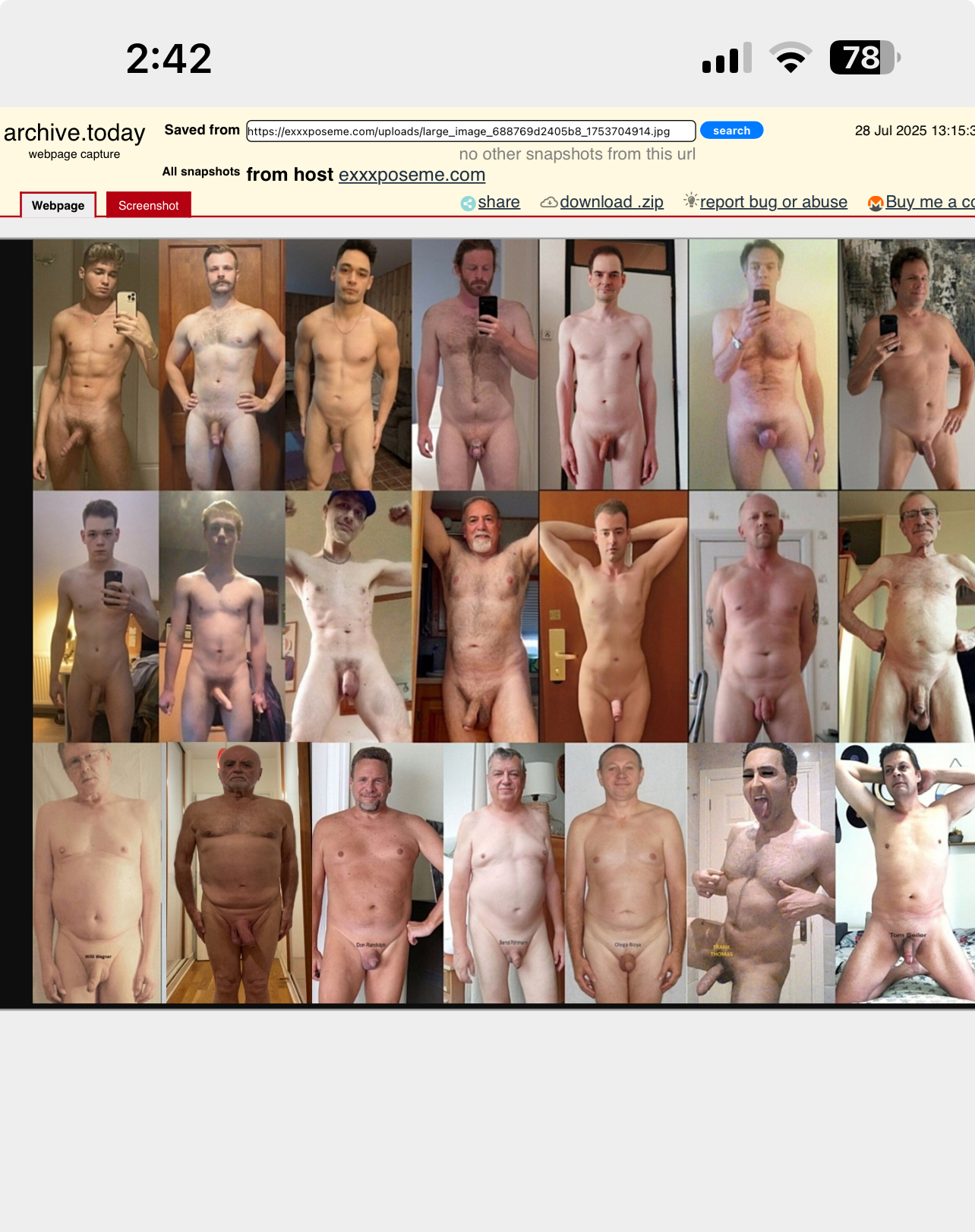Screen dimensions: 975x1232
Task: Click the orange coin icon before Buy me
Action: (876, 203)
